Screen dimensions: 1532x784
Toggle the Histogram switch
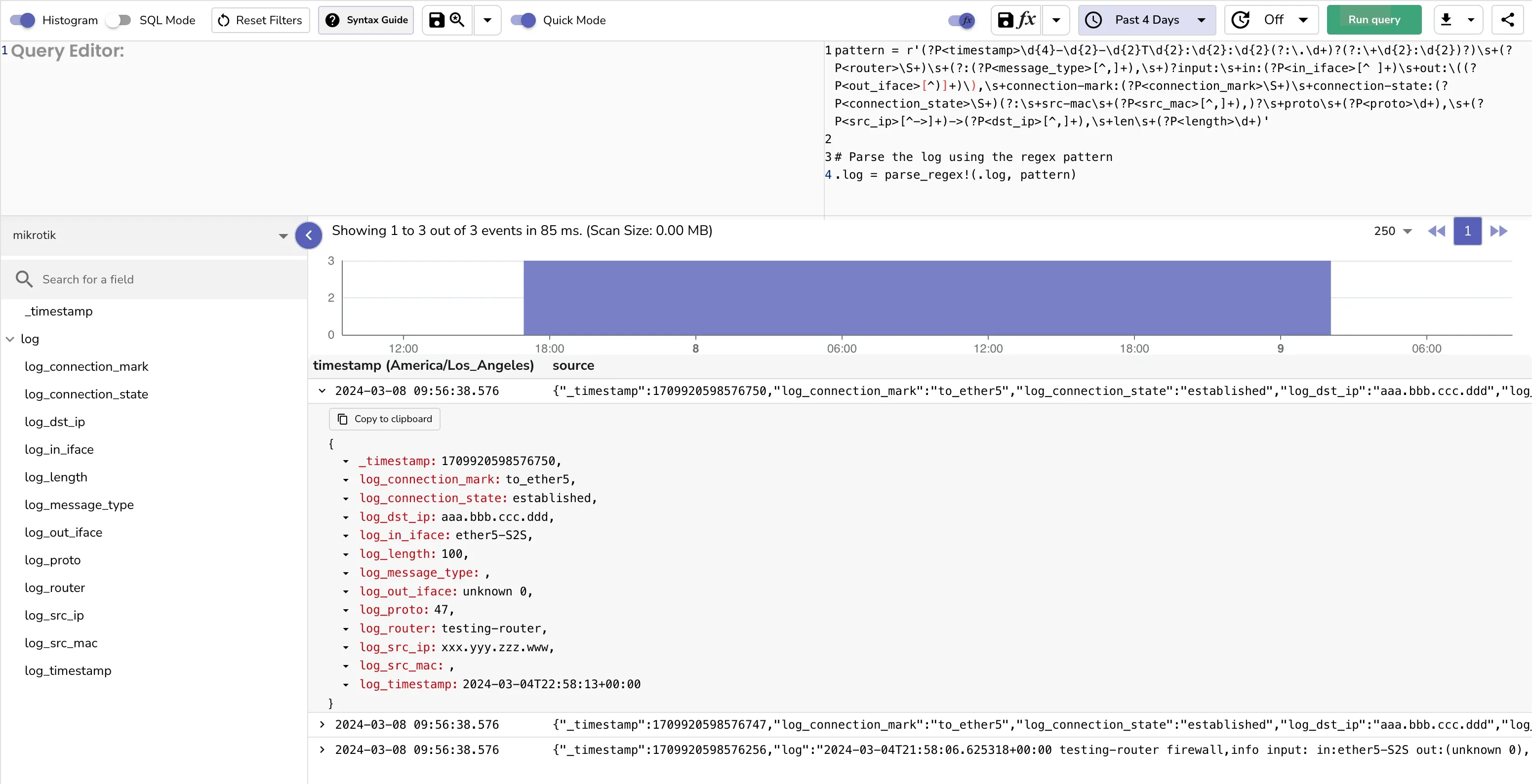tap(22, 20)
